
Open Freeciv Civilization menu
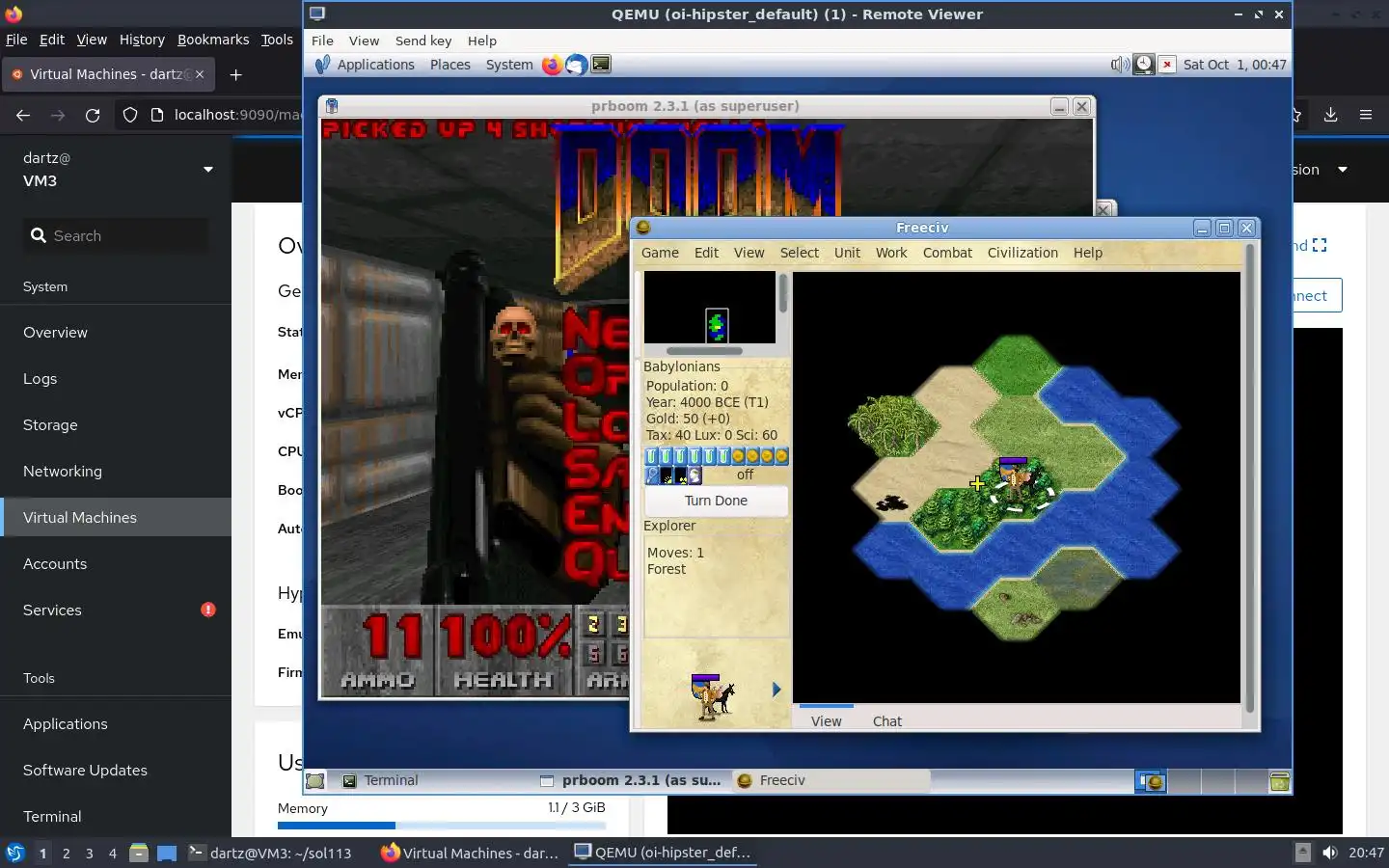[1022, 253]
